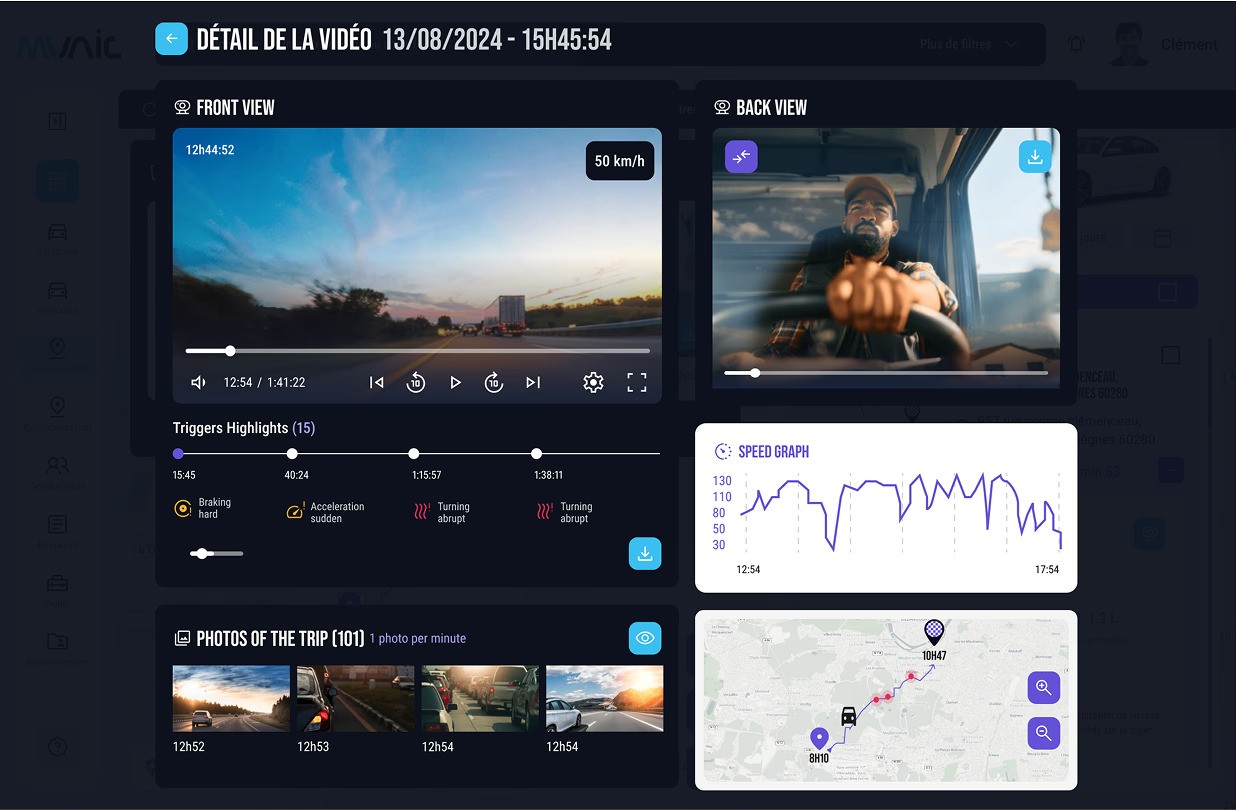Select the 15:45 trigger marker

pyautogui.click(x=178, y=453)
